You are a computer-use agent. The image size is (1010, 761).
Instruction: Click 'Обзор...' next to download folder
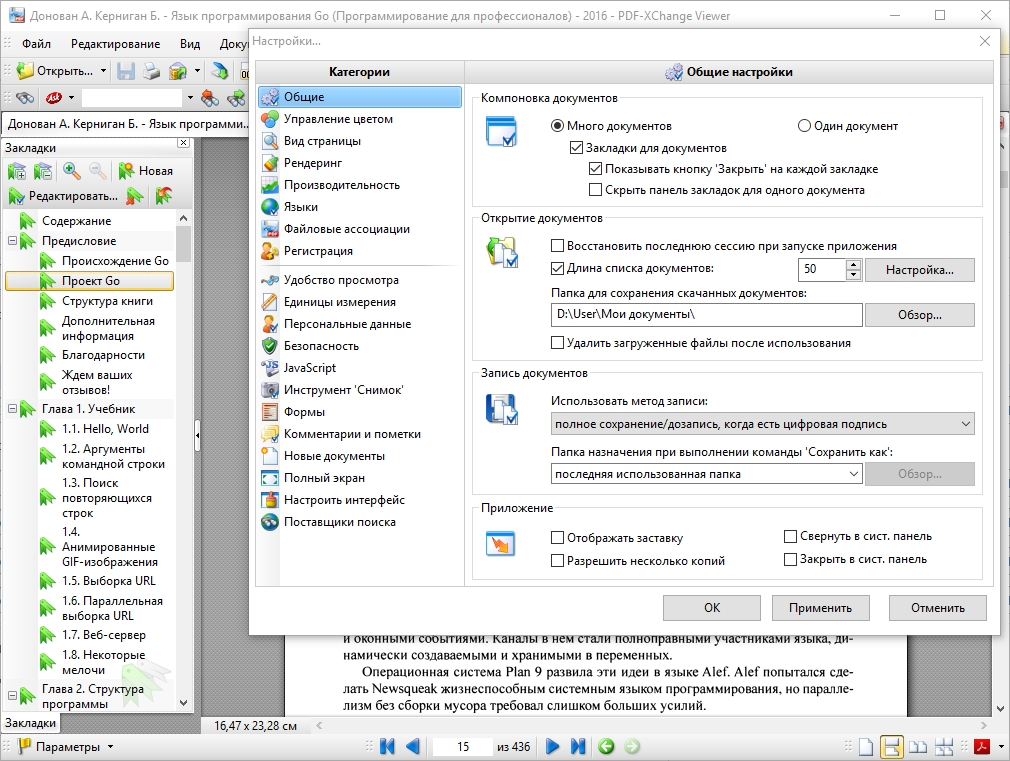[919, 315]
